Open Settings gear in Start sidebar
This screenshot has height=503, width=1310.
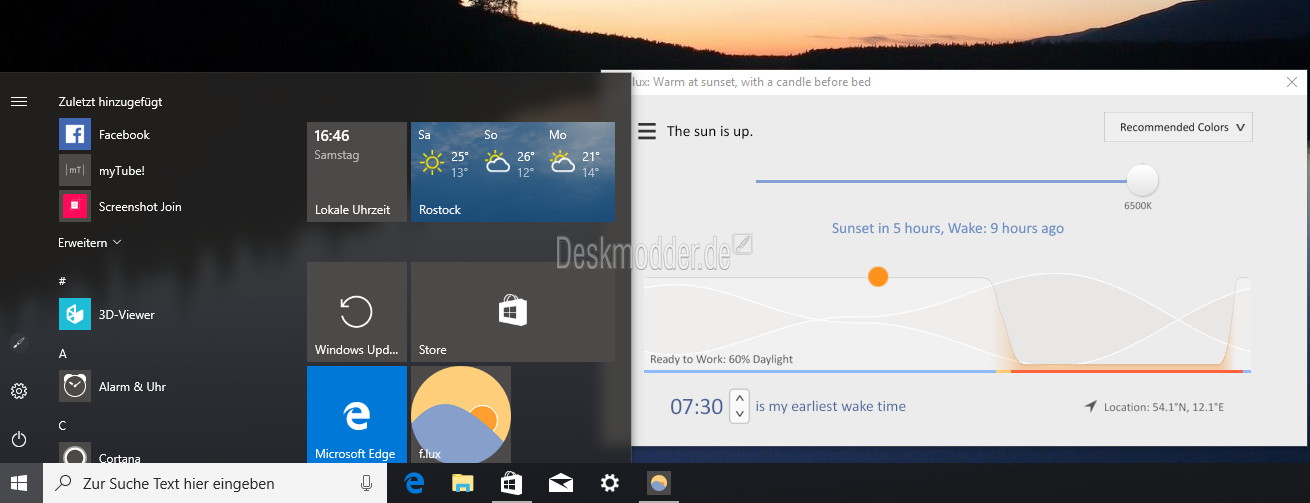(x=18, y=391)
